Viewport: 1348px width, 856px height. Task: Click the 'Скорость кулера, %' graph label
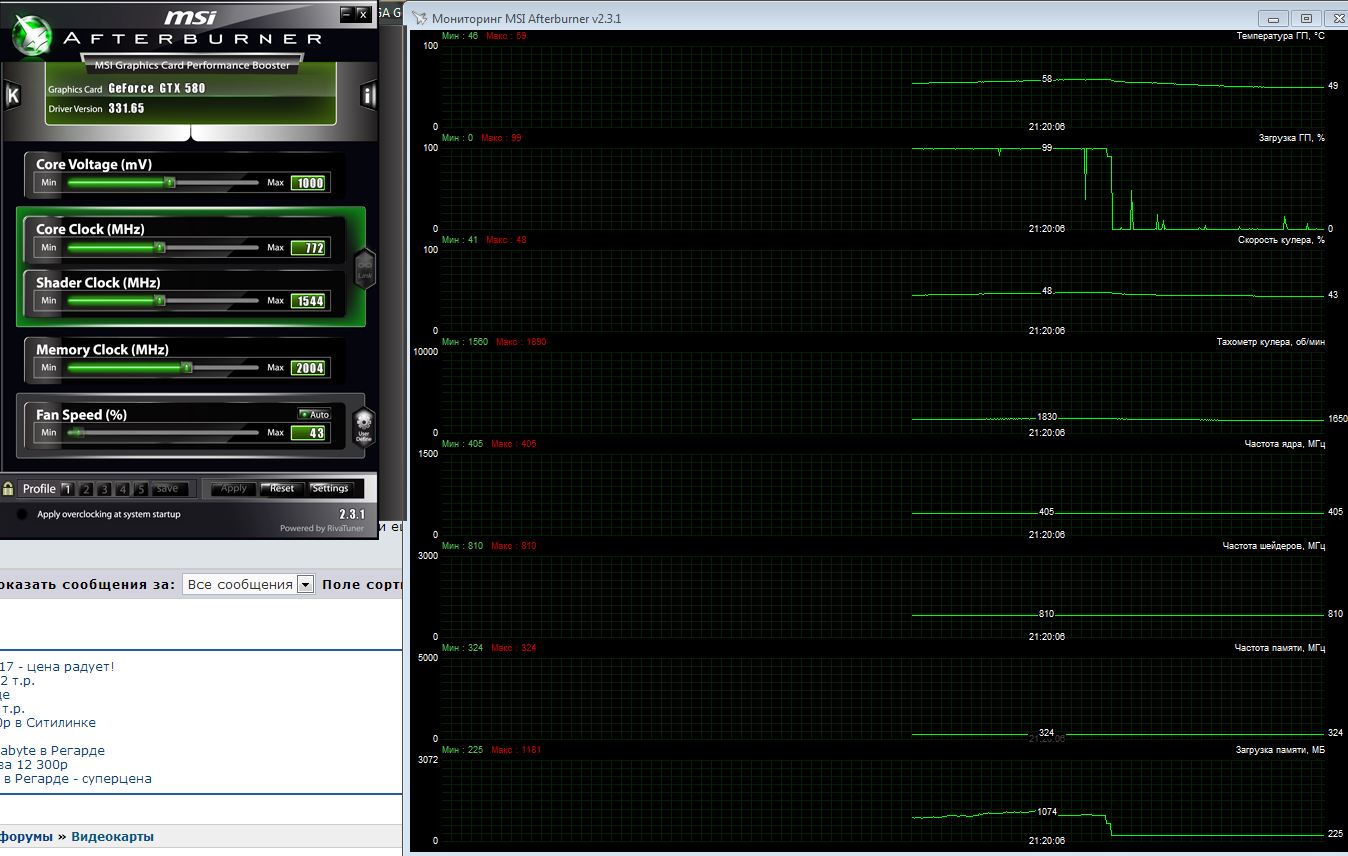coord(1281,240)
